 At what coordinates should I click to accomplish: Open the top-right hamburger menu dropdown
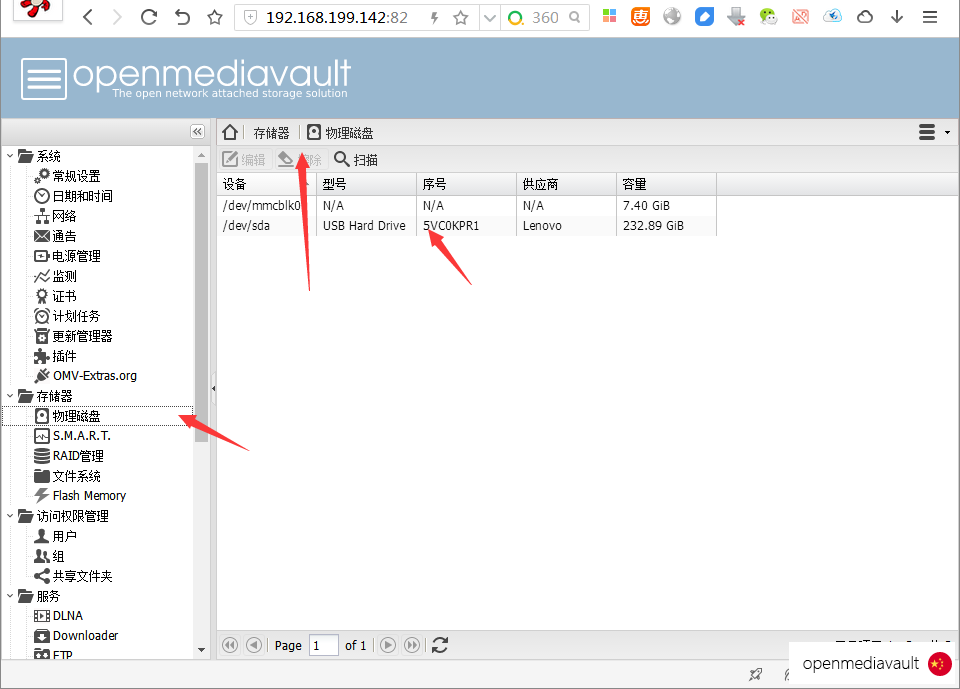pyautogui.click(x=933, y=133)
